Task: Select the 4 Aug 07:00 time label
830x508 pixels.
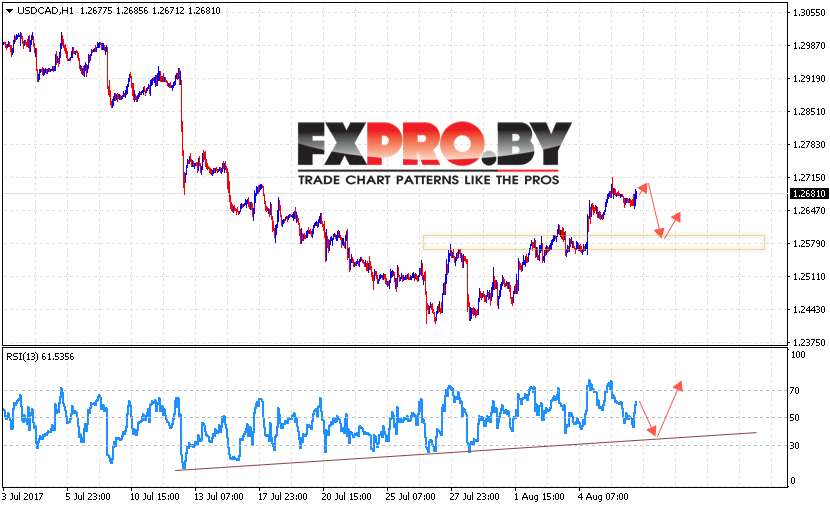Action: point(603,497)
